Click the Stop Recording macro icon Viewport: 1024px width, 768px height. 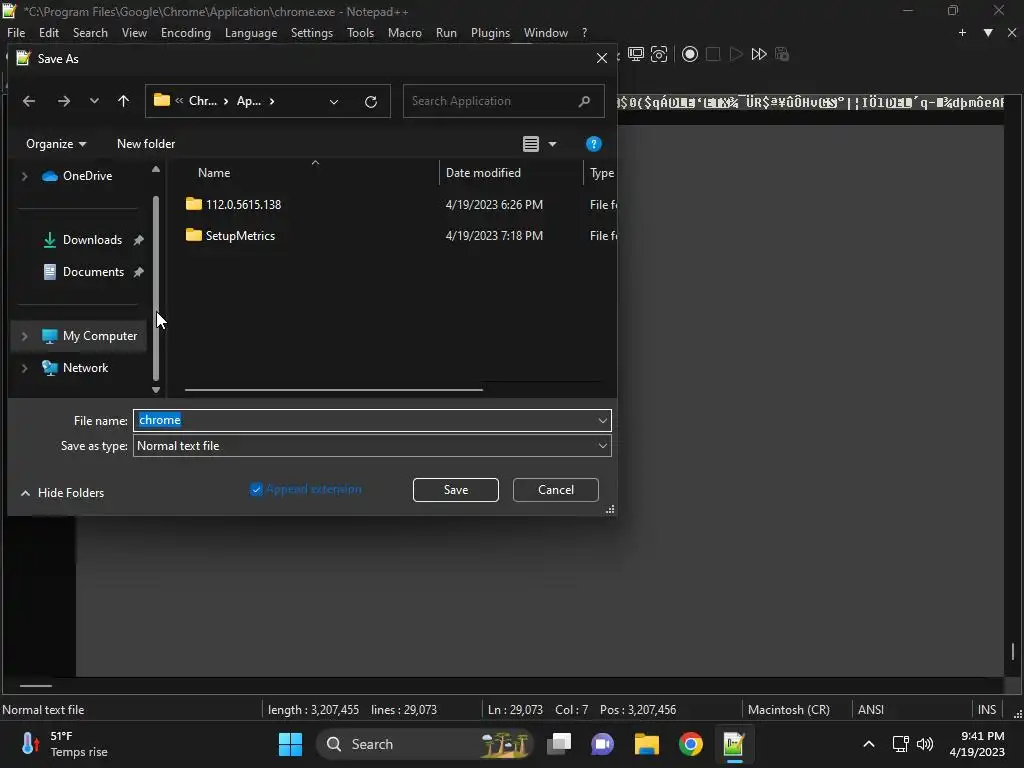(712, 54)
